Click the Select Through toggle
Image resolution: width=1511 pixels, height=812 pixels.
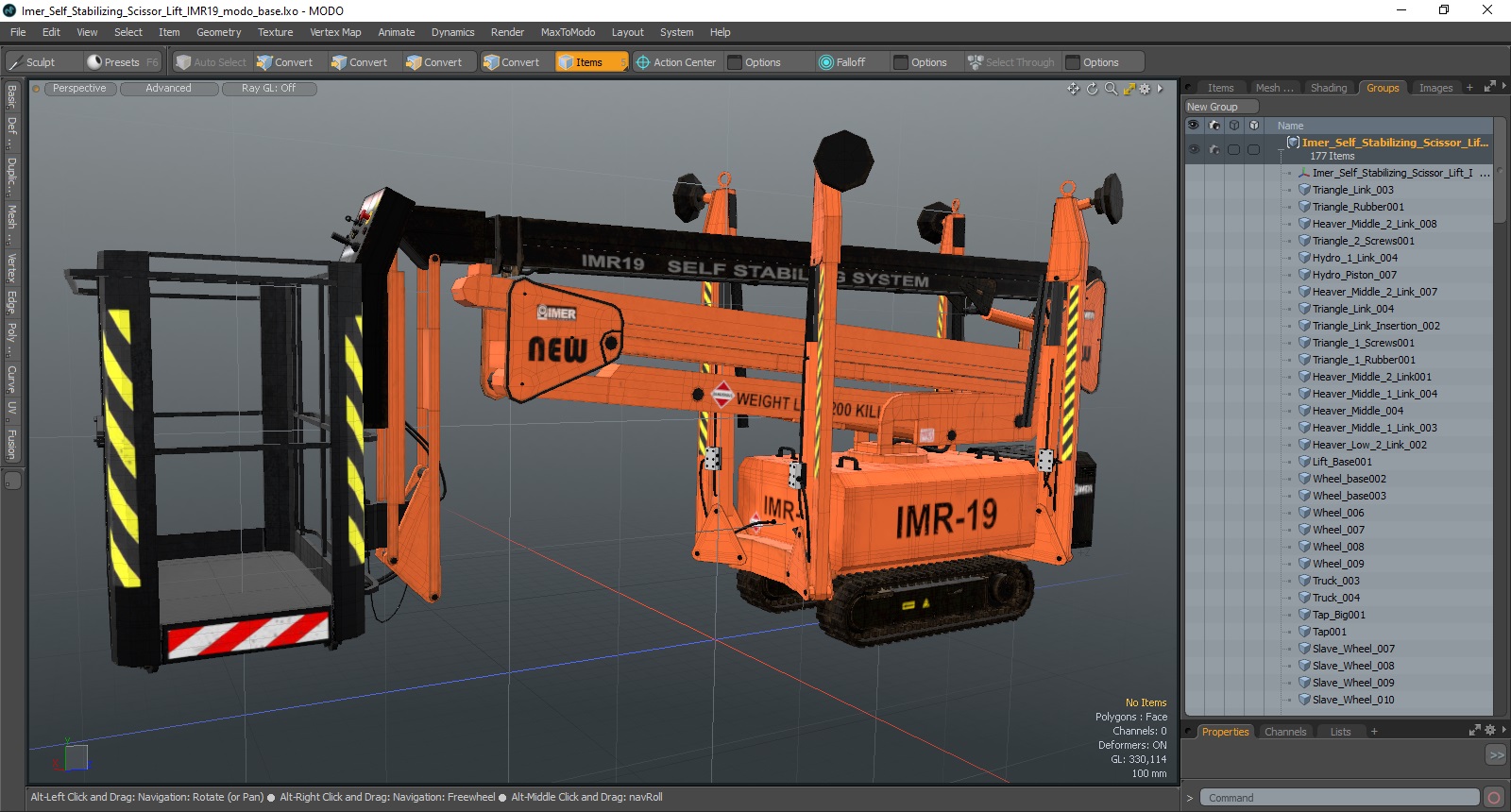coord(1011,62)
